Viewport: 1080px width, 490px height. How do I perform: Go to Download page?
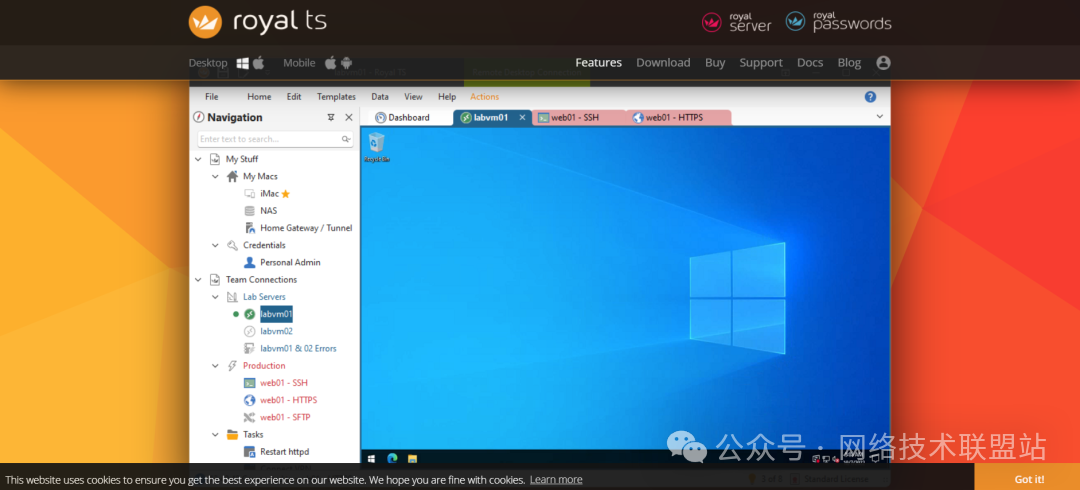coord(663,63)
